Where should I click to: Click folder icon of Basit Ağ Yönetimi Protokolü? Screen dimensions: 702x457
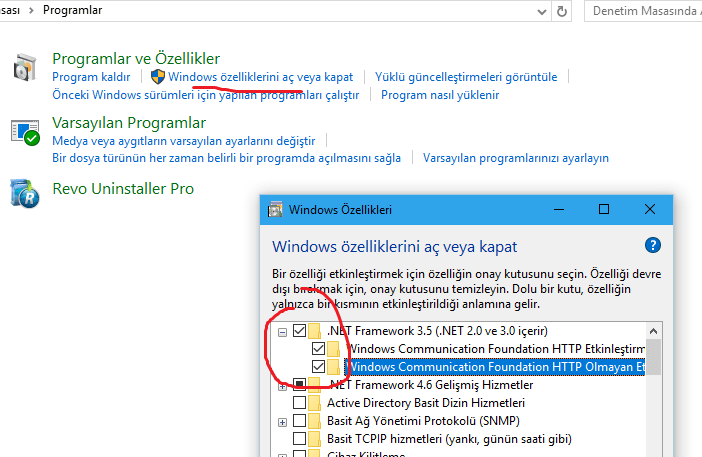click(315, 421)
